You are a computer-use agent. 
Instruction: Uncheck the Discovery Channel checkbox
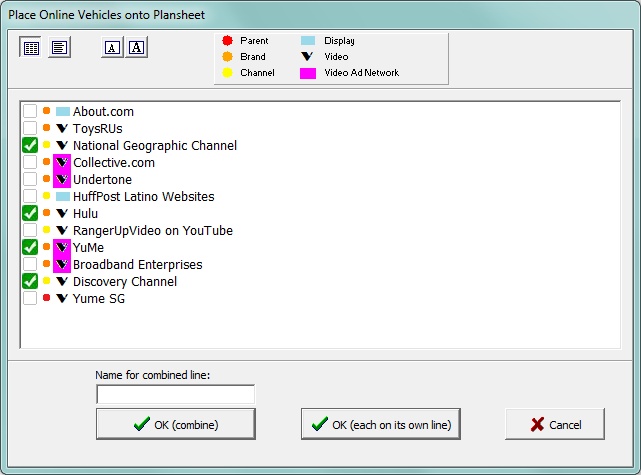tap(30, 281)
